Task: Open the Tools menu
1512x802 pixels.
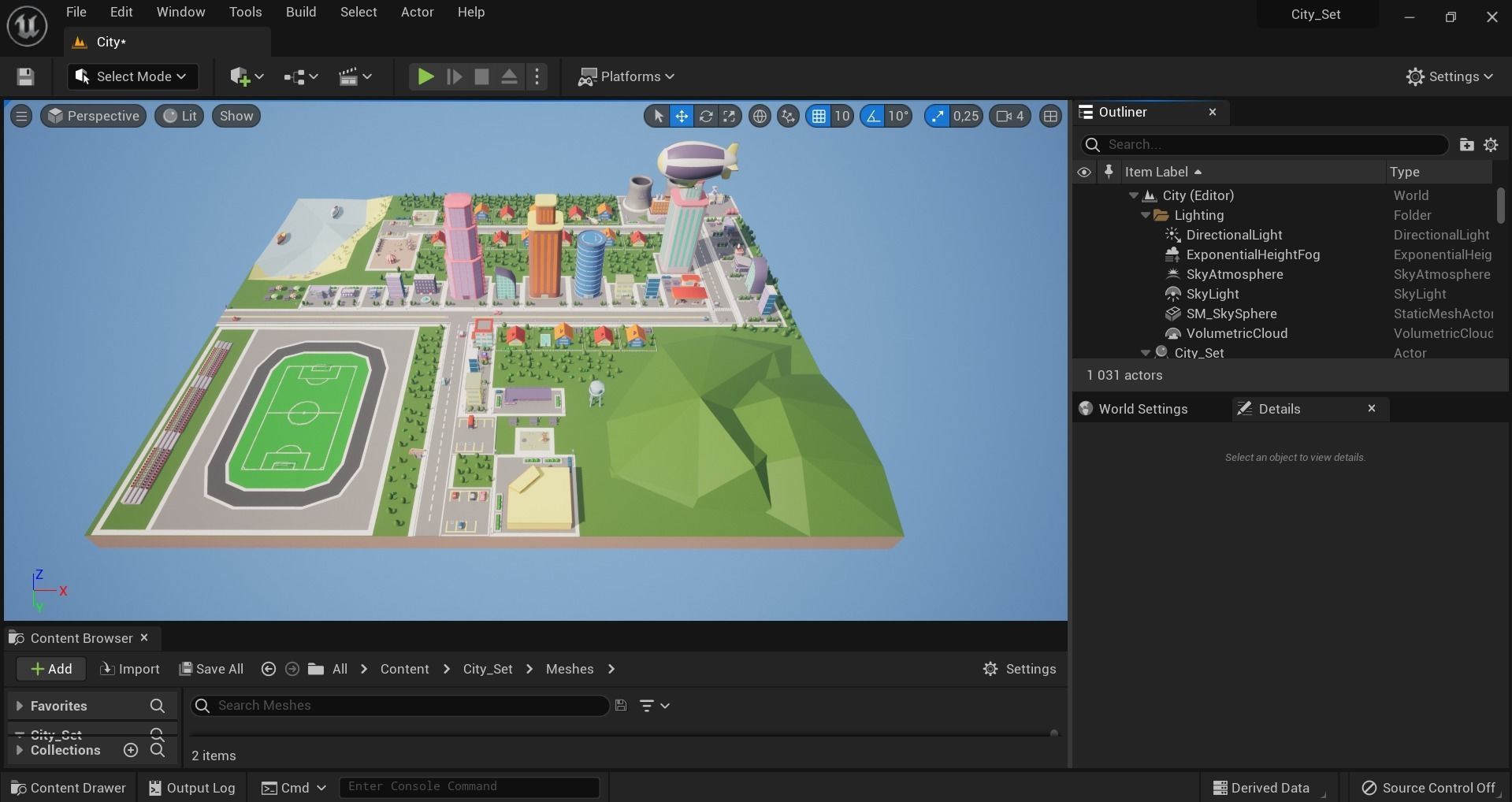Action: (246, 12)
